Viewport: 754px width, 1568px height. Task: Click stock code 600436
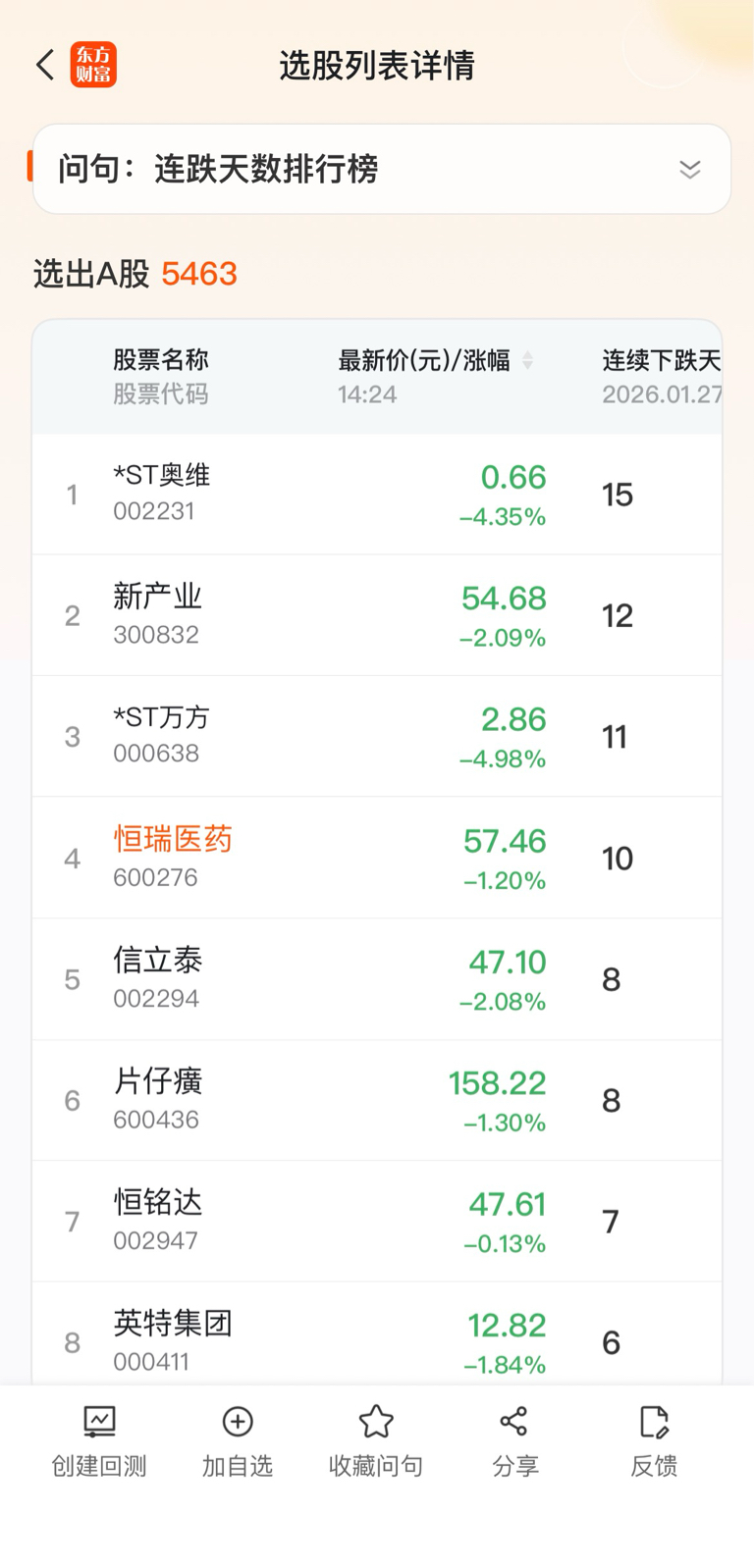156,1120
